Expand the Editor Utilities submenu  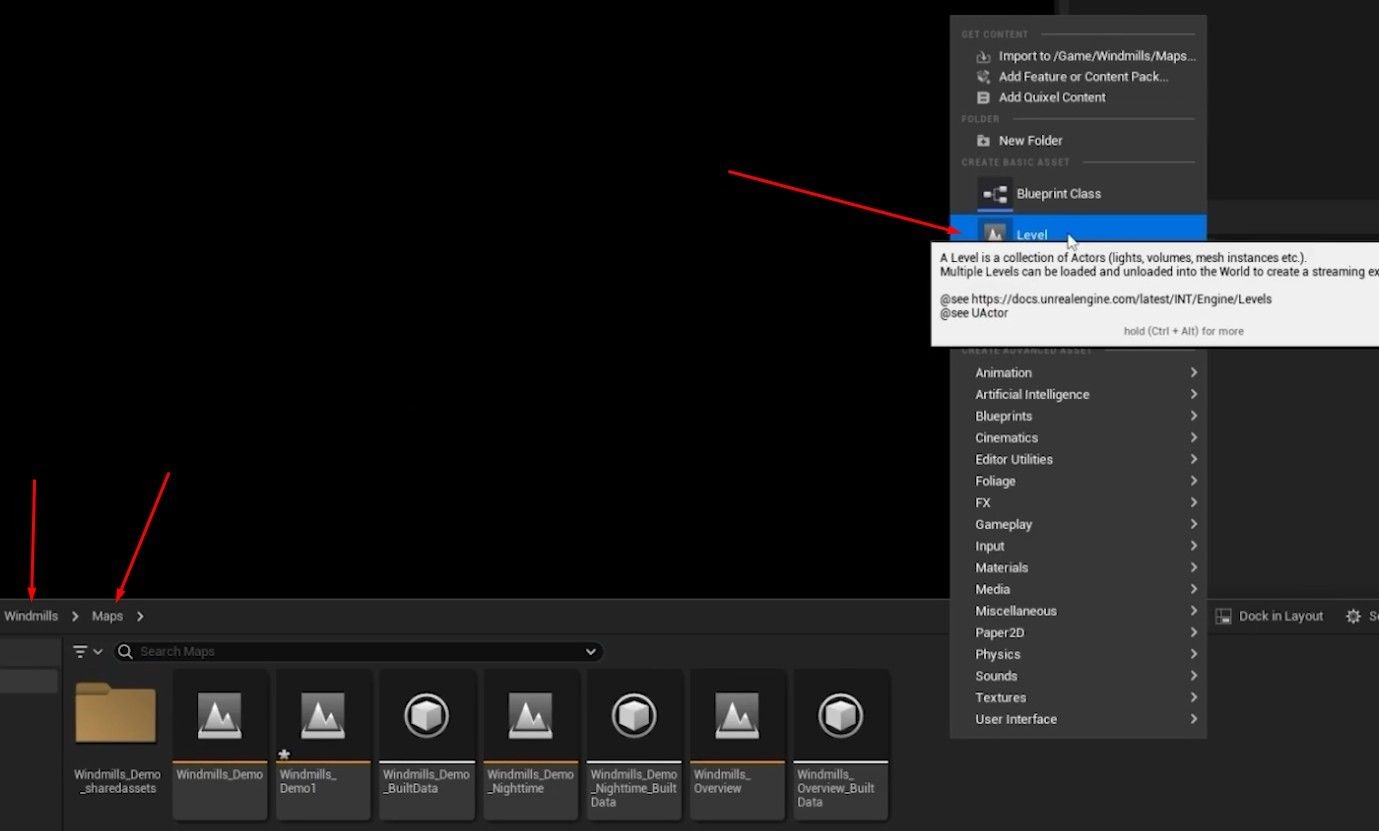click(1078, 460)
